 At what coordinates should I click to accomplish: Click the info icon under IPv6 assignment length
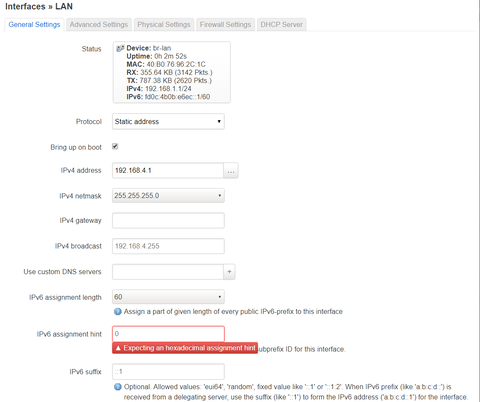(118, 312)
